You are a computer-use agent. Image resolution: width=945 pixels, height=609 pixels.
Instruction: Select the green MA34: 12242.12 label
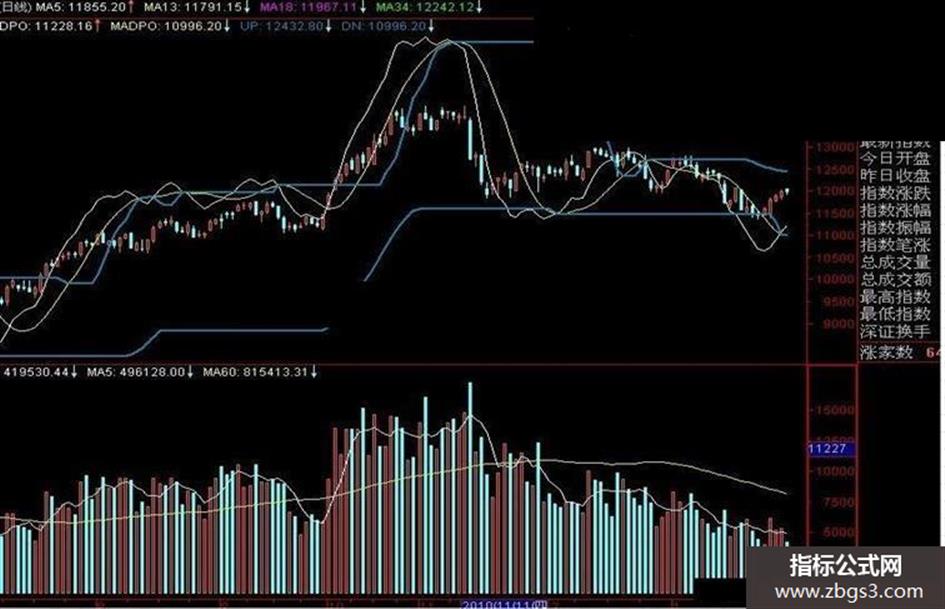coord(429,8)
